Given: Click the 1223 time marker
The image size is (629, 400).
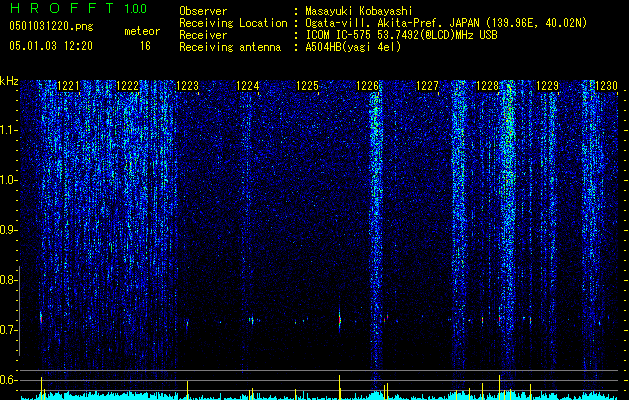Looking at the screenshot, I should click(187, 86).
